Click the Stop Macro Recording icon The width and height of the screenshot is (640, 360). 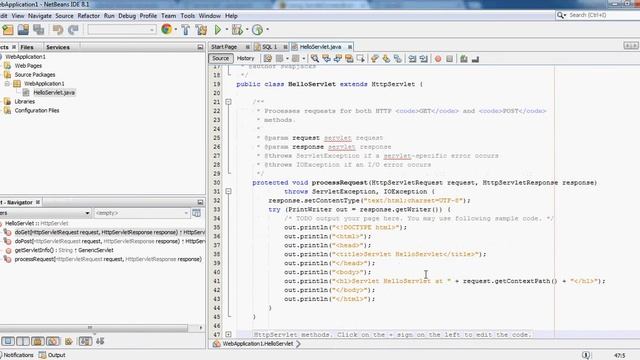[x=449, y=59]
